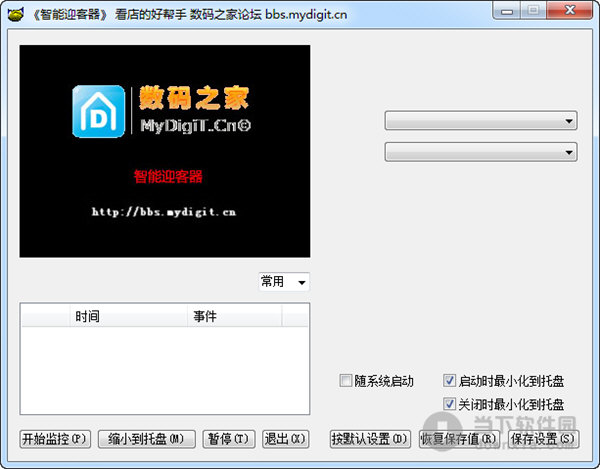Click the 暂停(T) button
The image size is (600, 469).
tap(229, 439)
